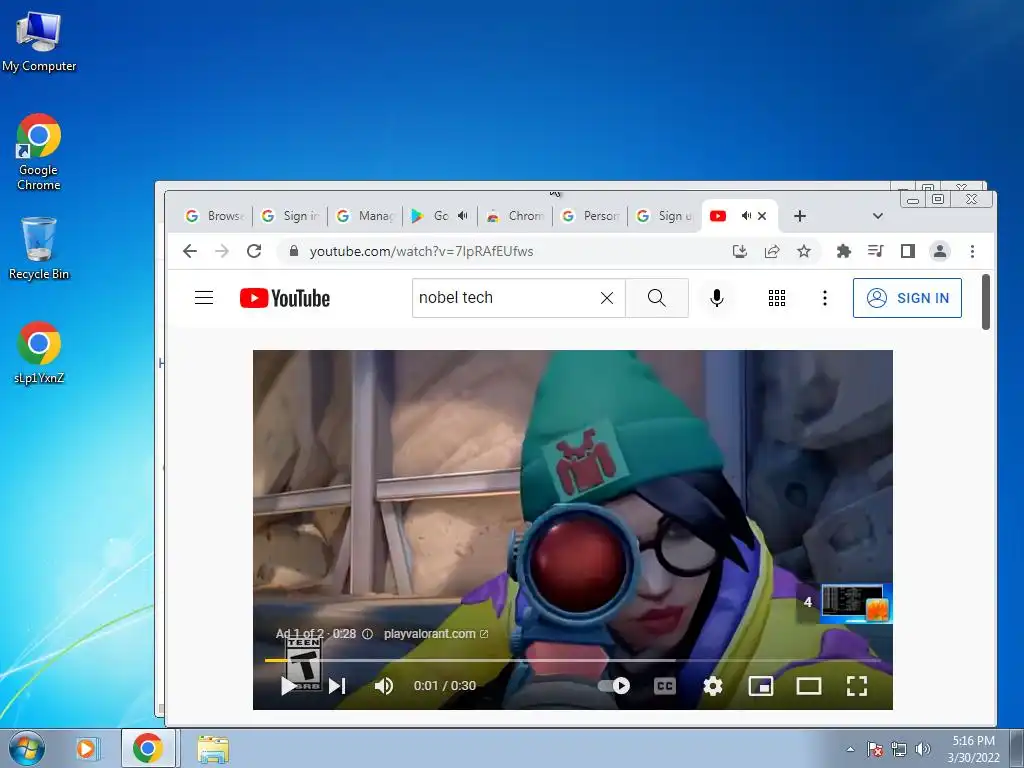This screenshot has height=768, width=1024.
Task: Open the Windows Start menu
Action: (27, 748)
